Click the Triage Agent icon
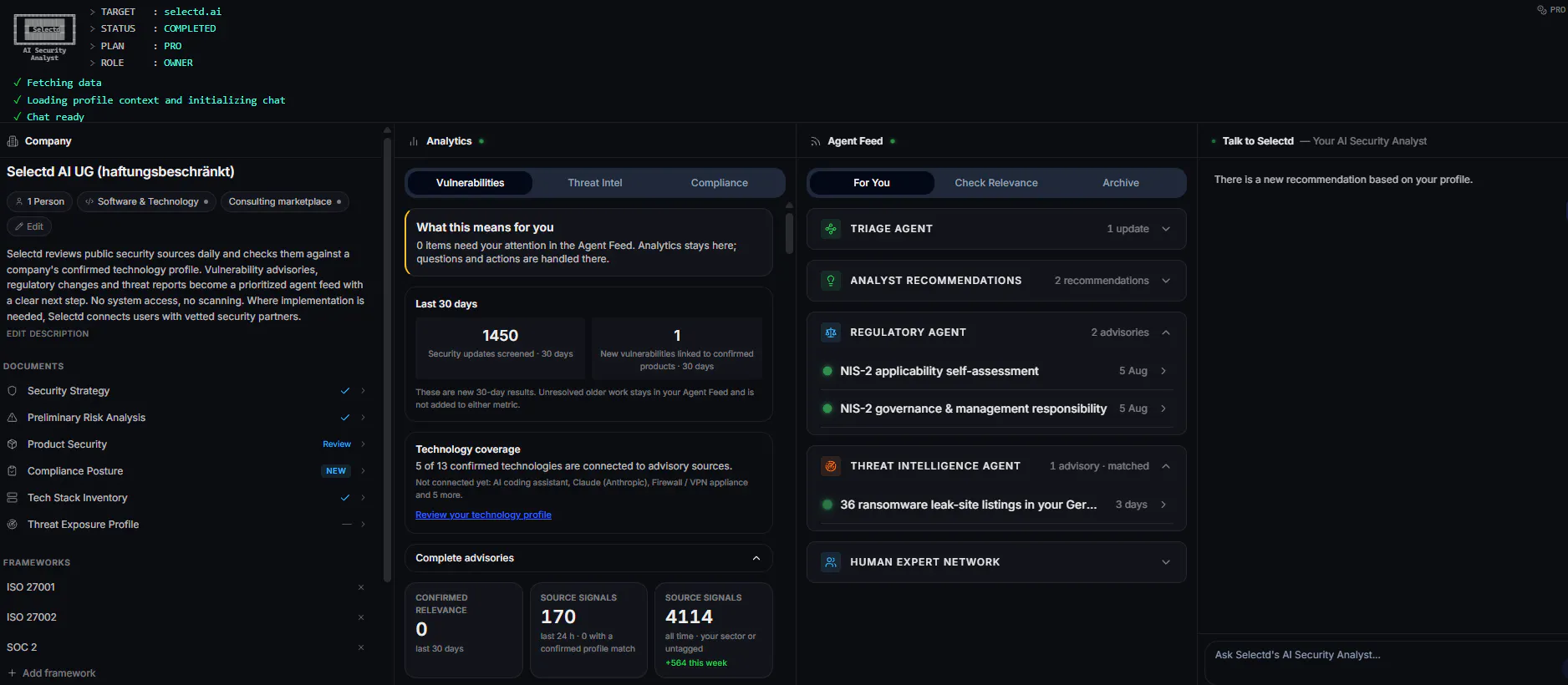The height and width of the screenshot is (685, 1568). click(831, 229)
